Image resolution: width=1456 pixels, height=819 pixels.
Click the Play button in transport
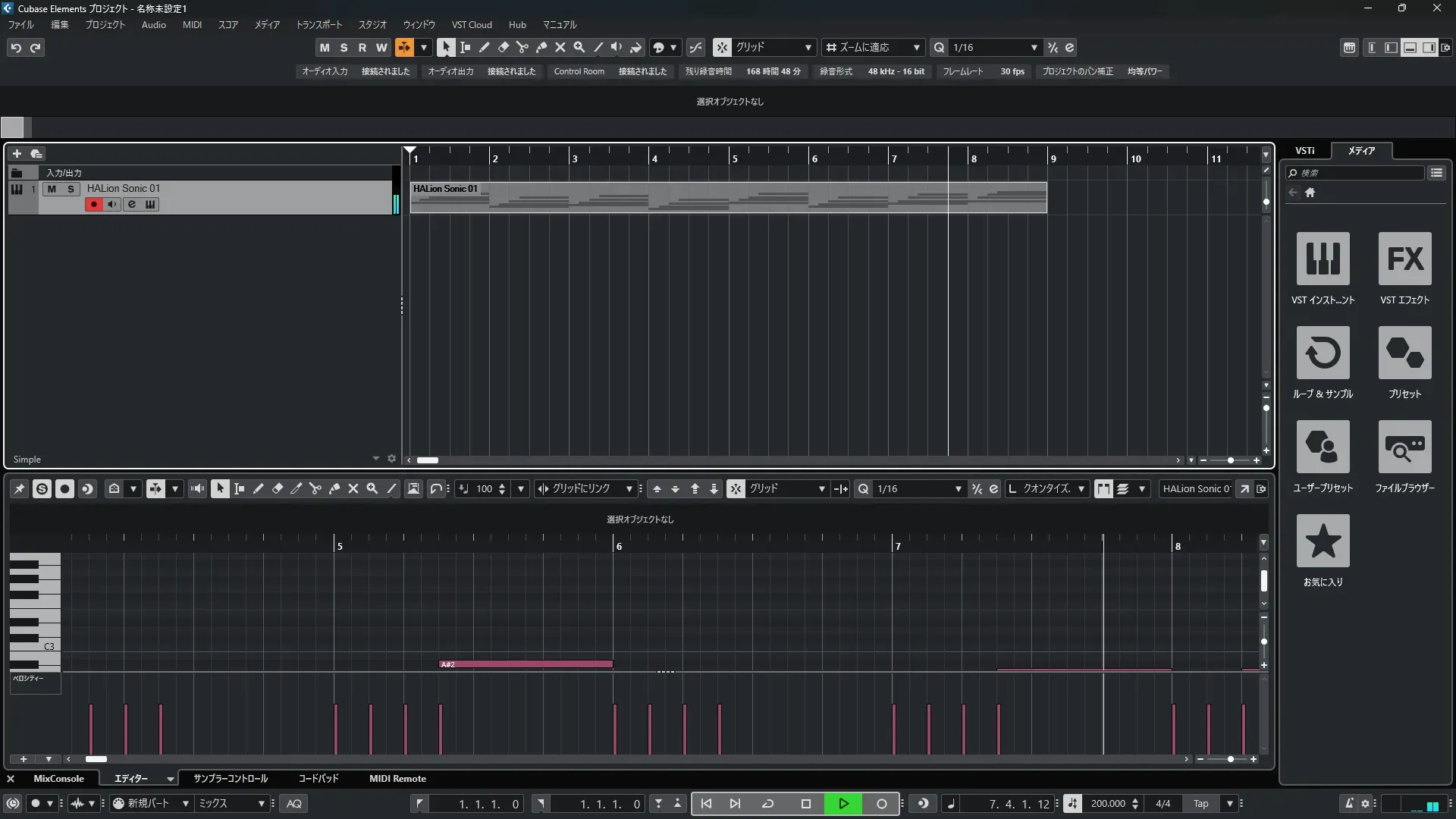843,804
